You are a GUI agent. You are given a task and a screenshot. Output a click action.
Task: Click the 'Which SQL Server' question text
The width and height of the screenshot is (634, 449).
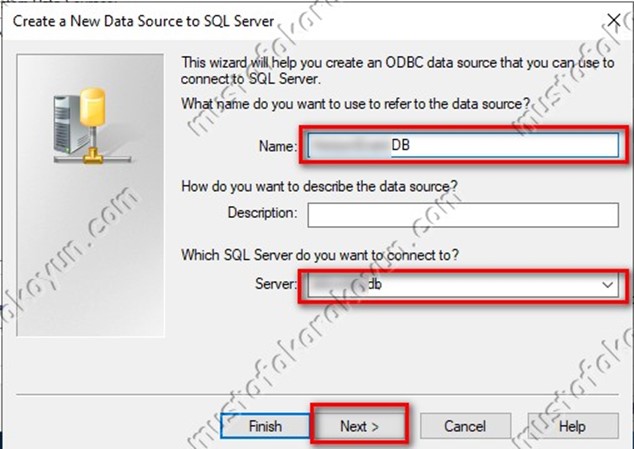click(x=320, y=255)
